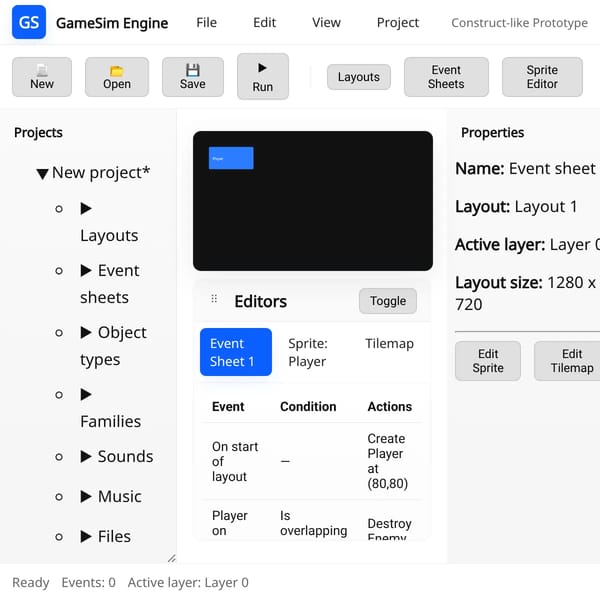Select the blue Player sprite on canvas
The height and width of the screenshot is (600, 600).
coord(231,158)
